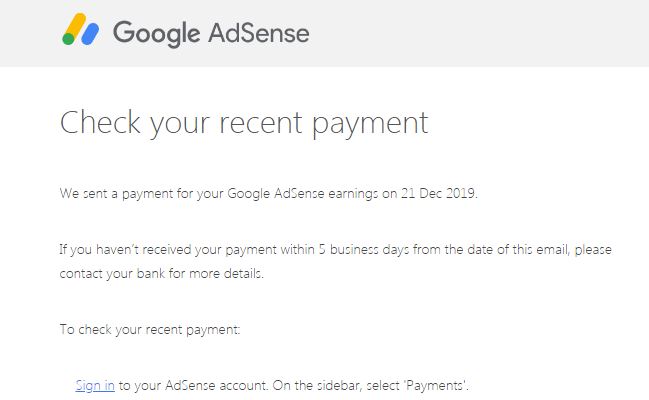Screen dimensions: 649x400
Task: Click 'To check your recent payment:' text
Action: tap(150, 330)
